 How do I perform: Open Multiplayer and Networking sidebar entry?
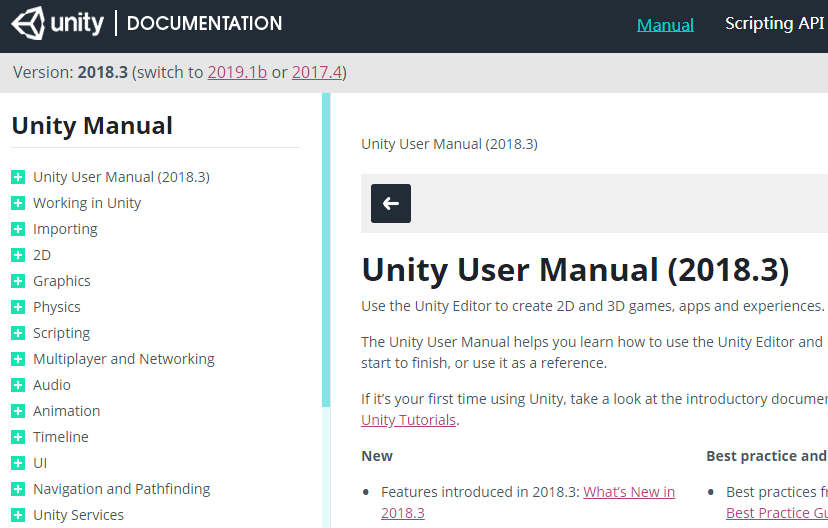point(124,359)
